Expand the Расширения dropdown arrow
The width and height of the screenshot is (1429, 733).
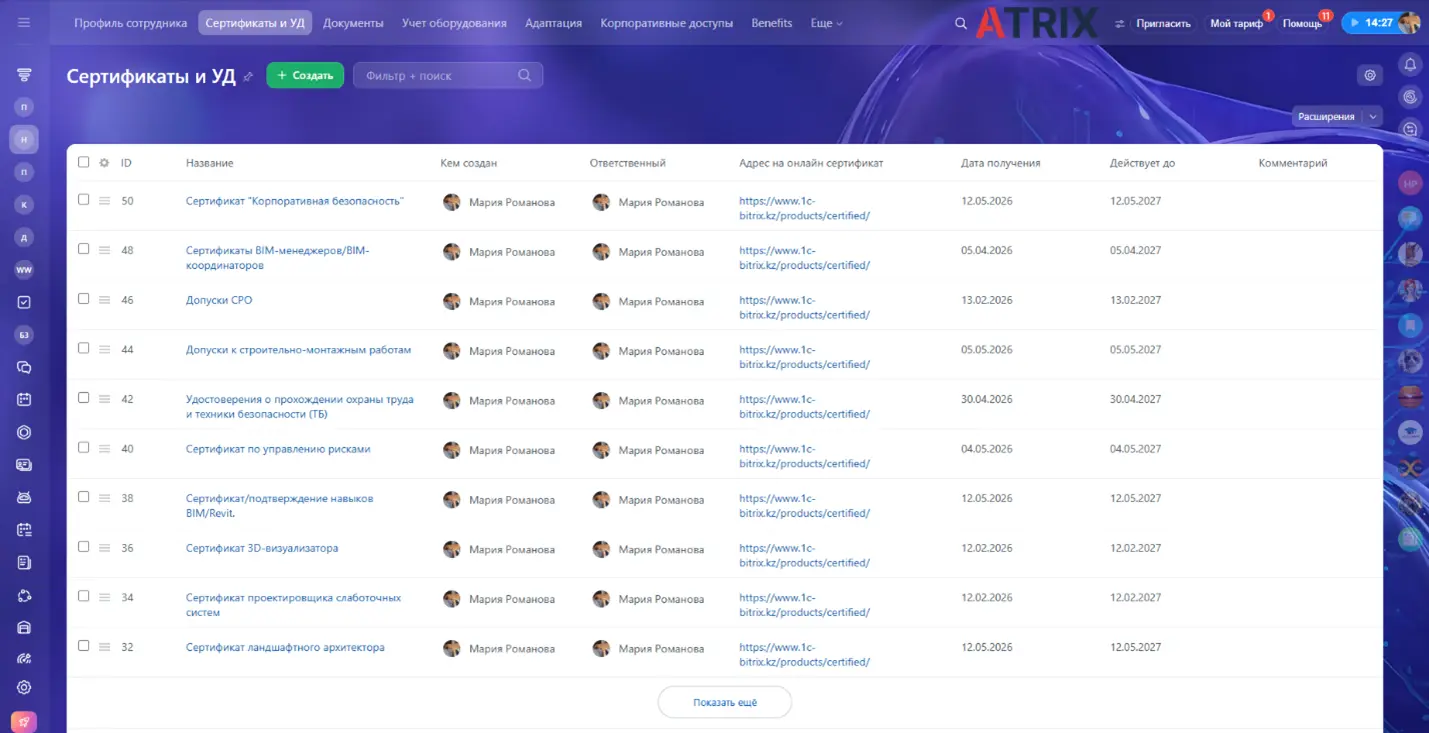pos(1373,117)
